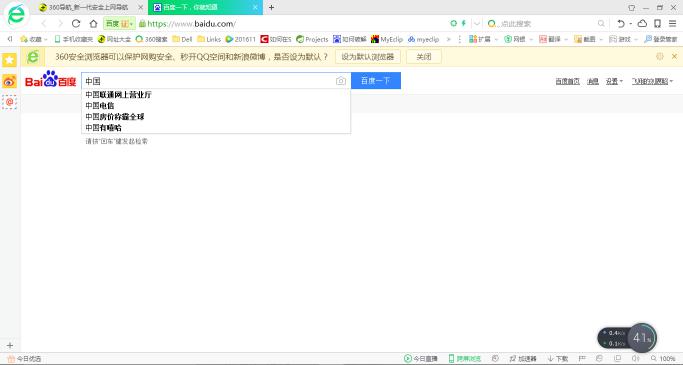Open the 201611 bookmark

(240, 39)
